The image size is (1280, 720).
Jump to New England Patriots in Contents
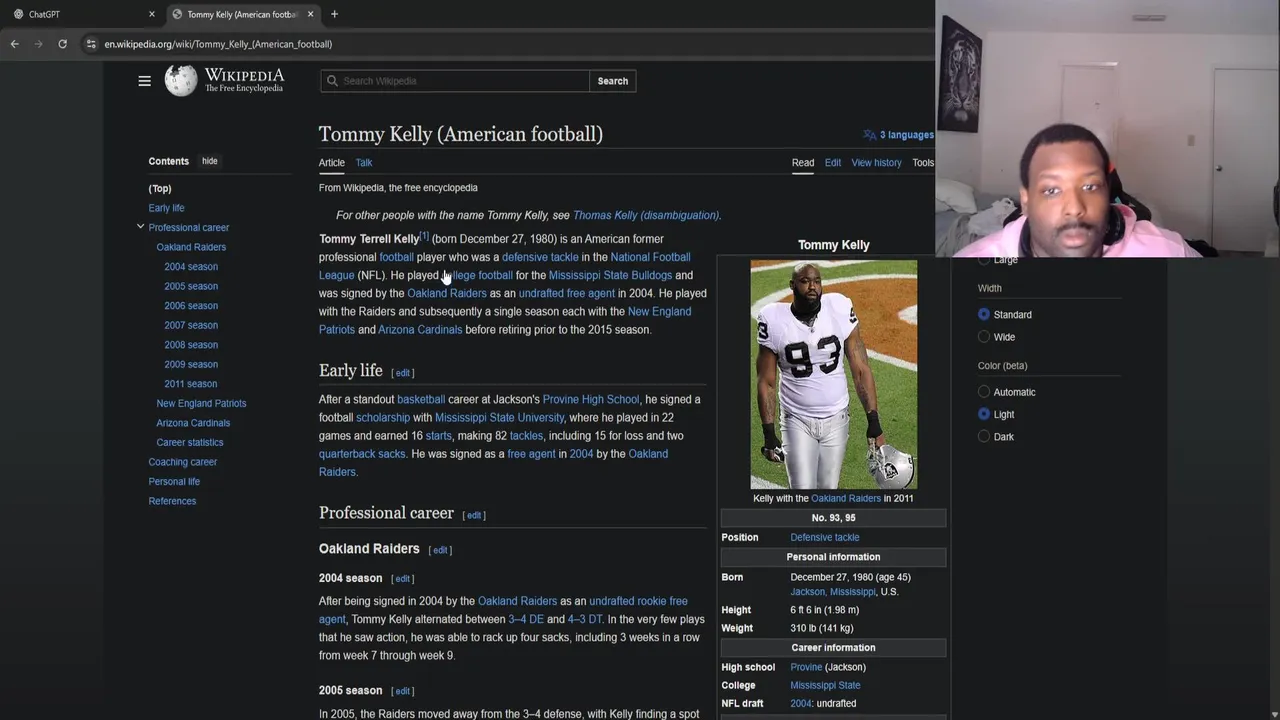click(x=201, y=403)
